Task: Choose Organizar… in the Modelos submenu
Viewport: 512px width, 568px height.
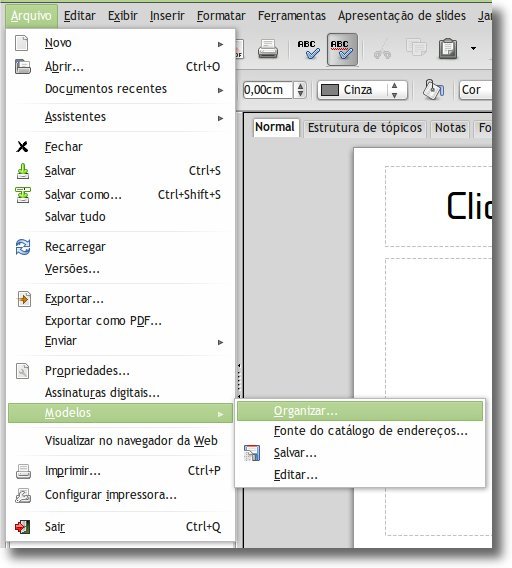Action: pyautogui.click(x=360, y=411)
